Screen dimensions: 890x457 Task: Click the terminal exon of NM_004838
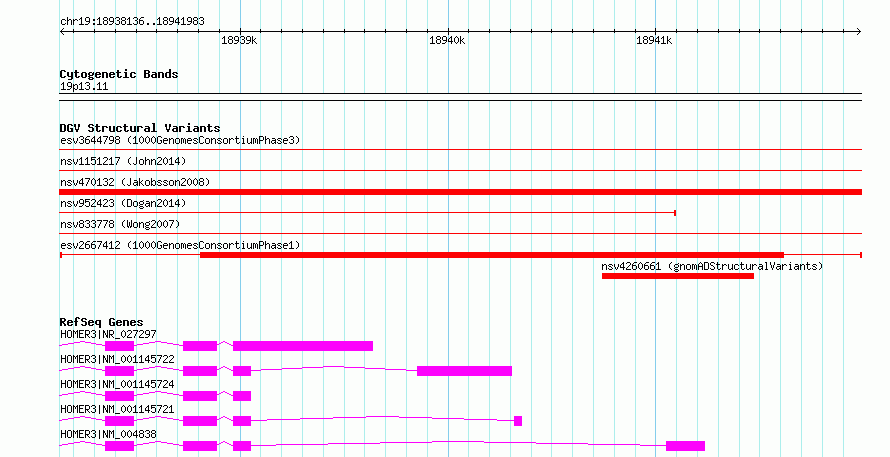(x=685, y=446)
